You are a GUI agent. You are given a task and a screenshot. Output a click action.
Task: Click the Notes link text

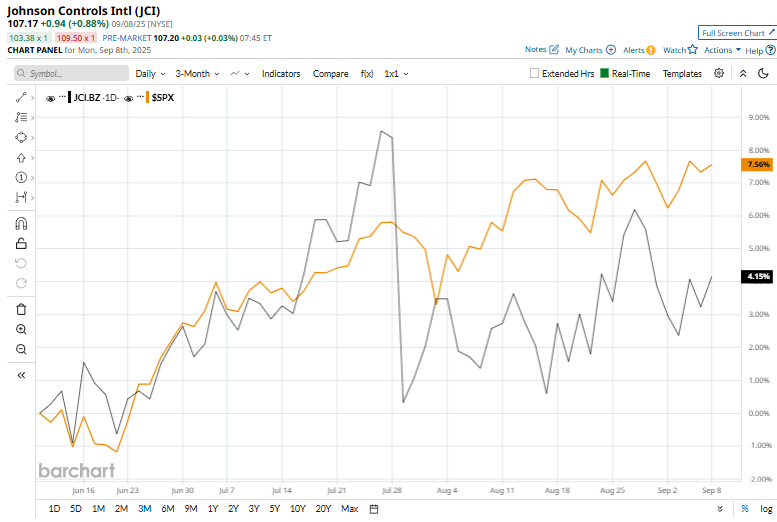[x=536, y=50]
